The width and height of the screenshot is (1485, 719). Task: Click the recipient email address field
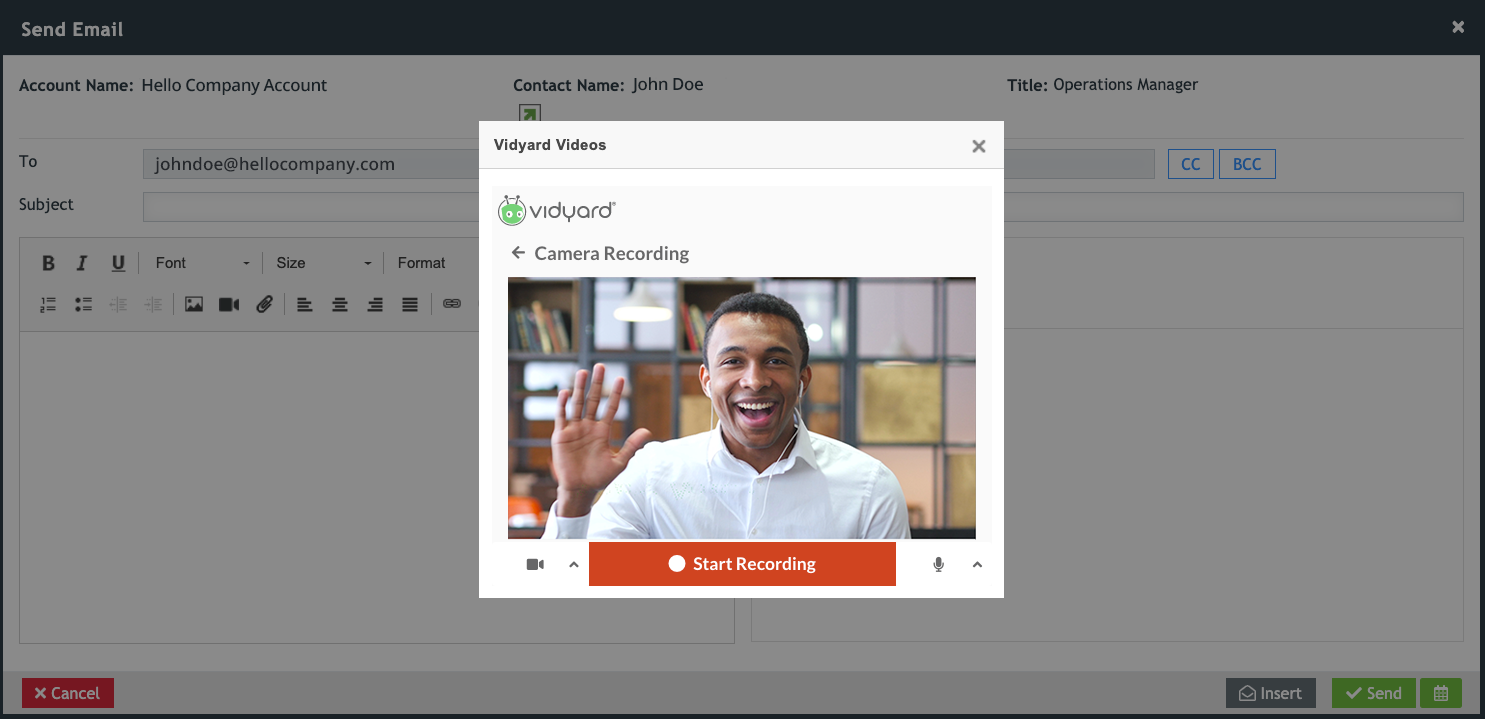(x=310, y=163)
